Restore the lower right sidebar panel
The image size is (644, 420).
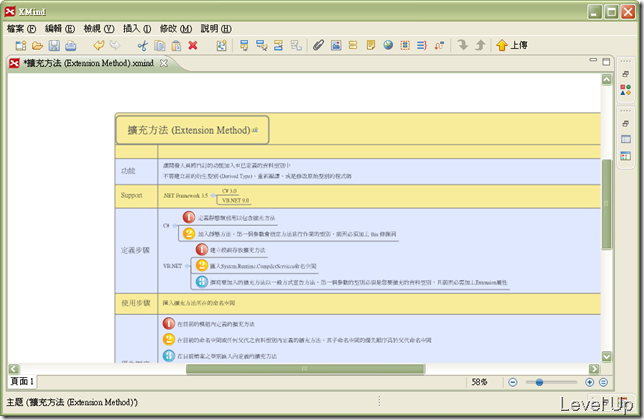pyautogui.click(x=626, y=123)
